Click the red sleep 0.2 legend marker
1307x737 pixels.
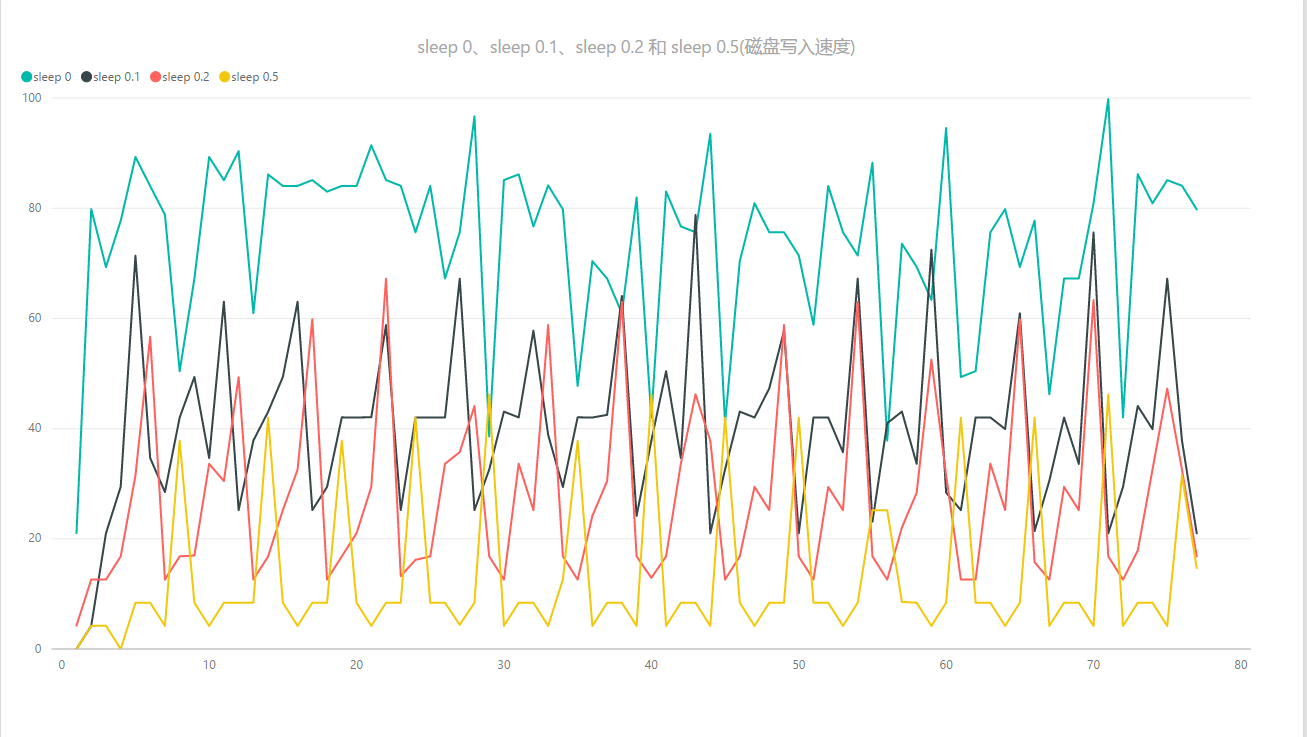pos(155,77)
